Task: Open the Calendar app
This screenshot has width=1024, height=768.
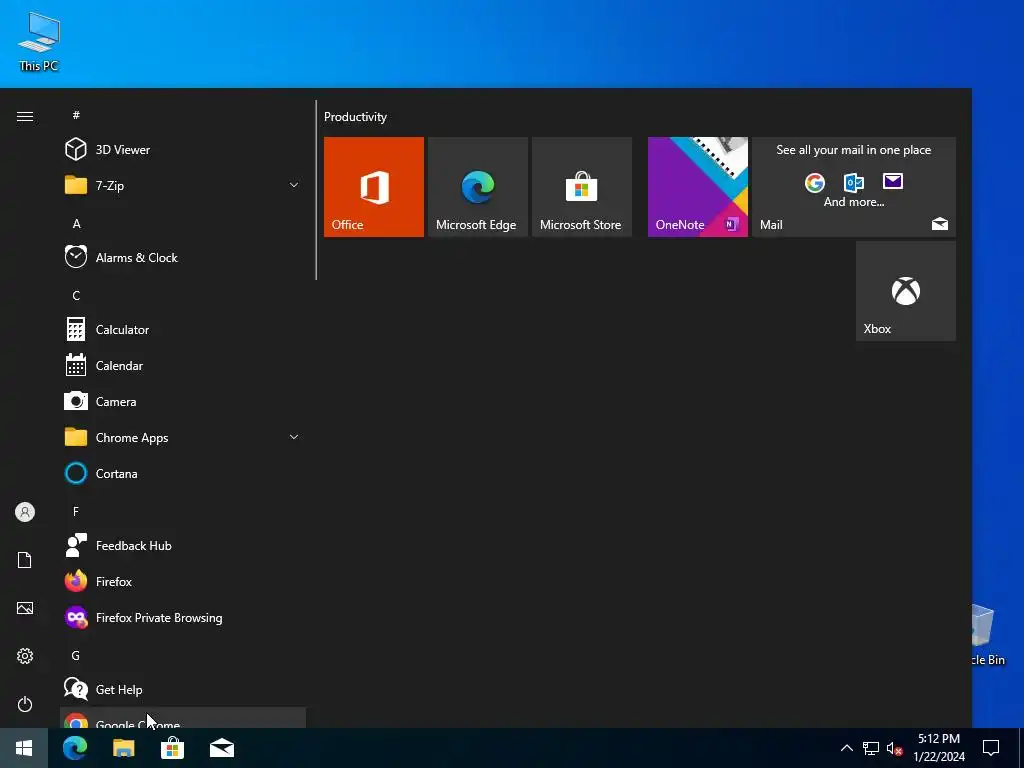Action: coord(183,365)
